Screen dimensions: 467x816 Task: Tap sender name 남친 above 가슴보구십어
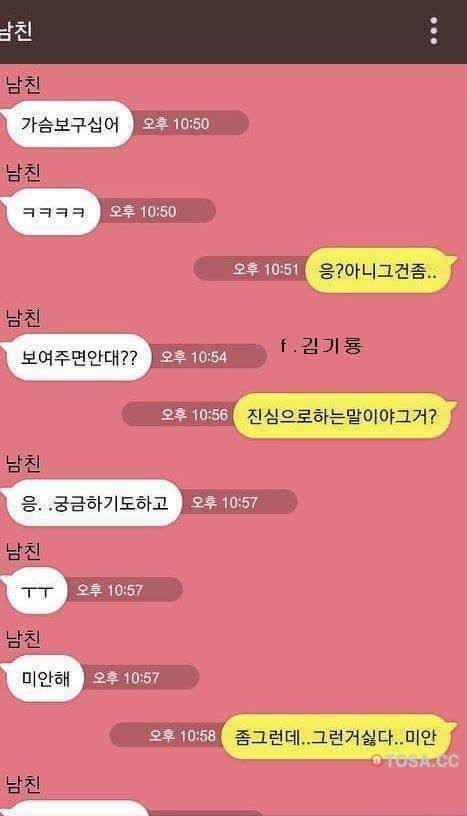click(x=23, y=85)
